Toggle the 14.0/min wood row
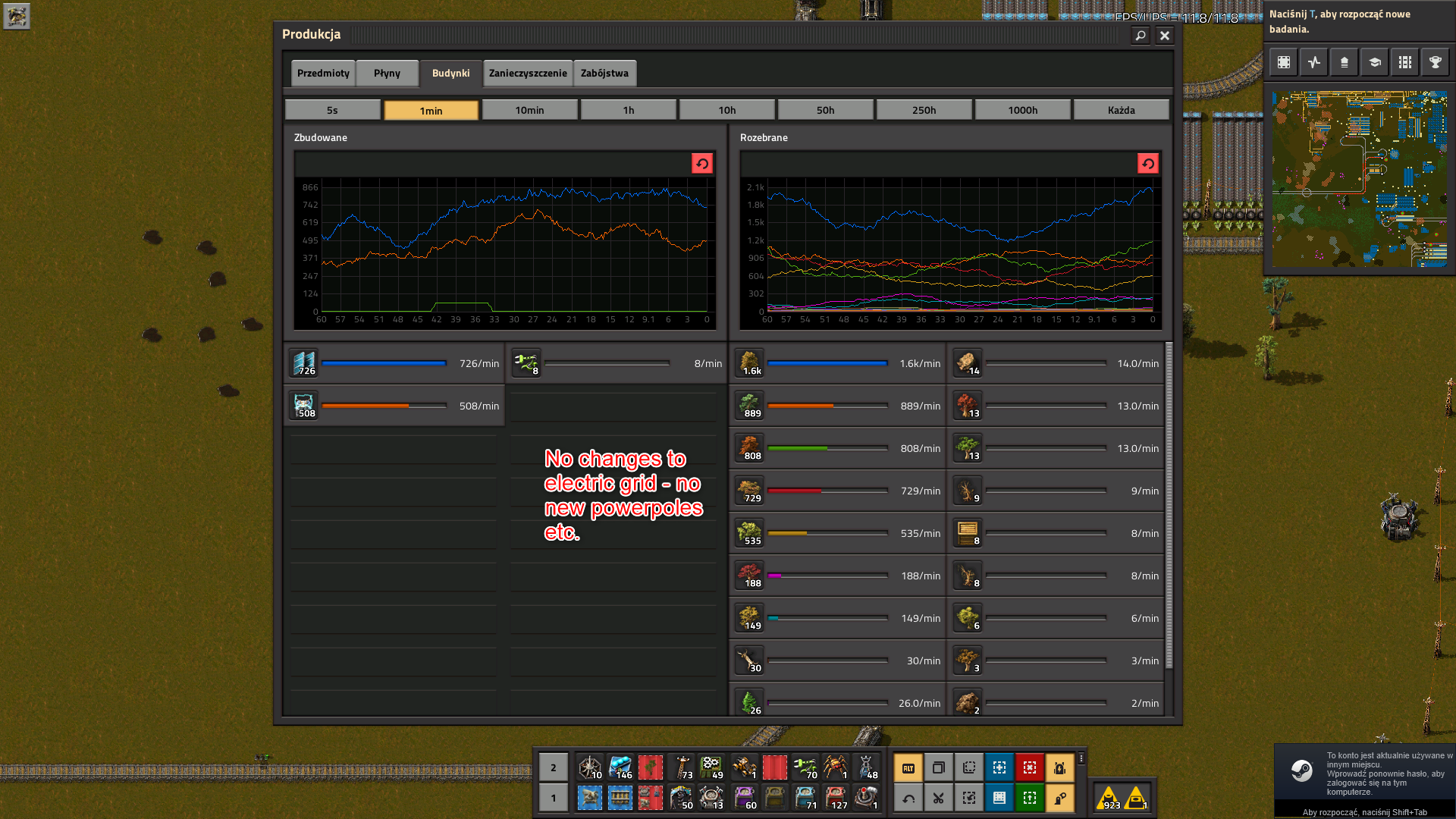This screenshot has width=1456, height=819. 1056,363
